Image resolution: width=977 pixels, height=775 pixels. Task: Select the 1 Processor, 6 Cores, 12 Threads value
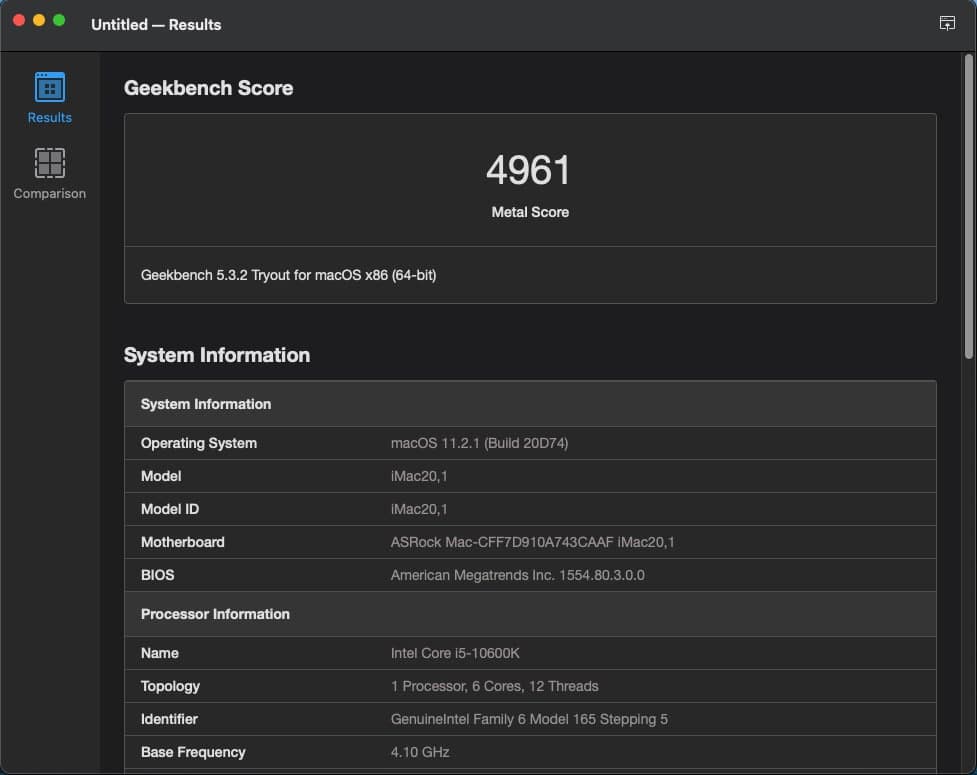tap(494, 686)
